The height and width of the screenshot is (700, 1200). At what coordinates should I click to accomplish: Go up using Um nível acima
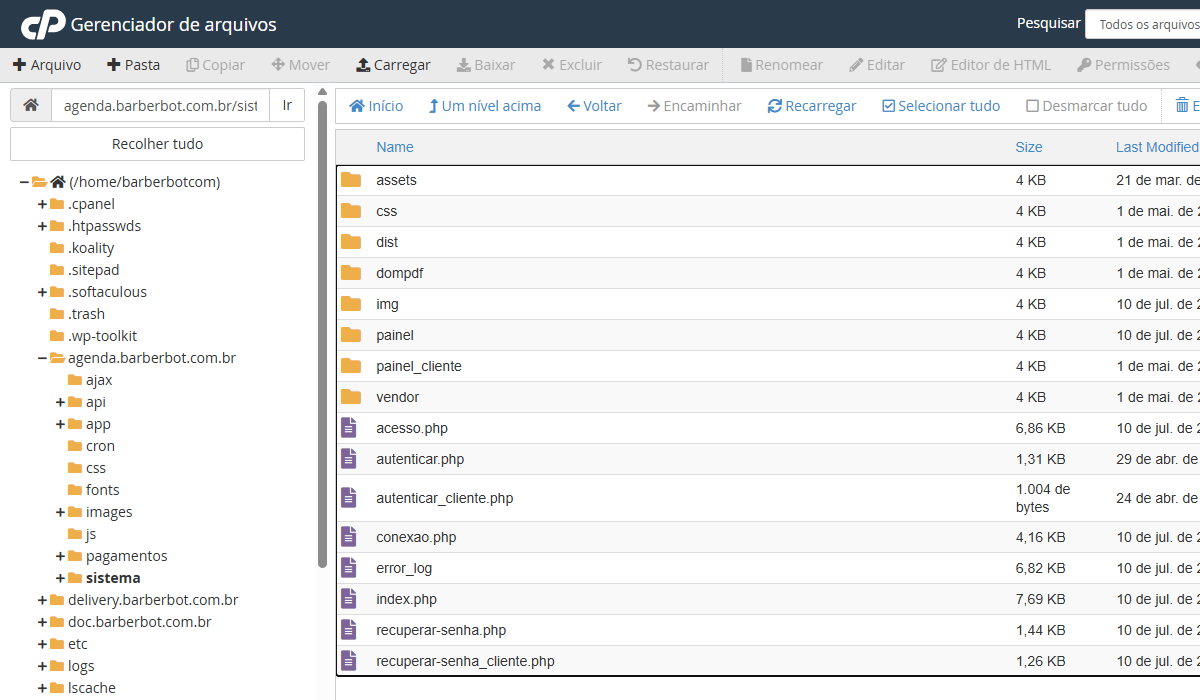click(x=484, y=106)
